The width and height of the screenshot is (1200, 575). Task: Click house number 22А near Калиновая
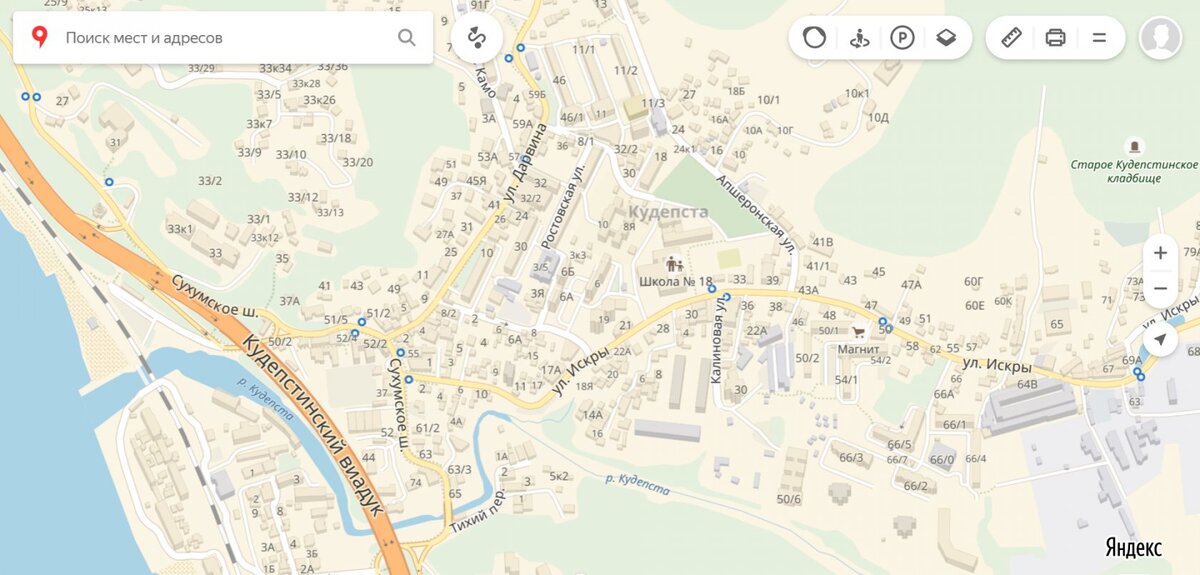click(x=756, y=331)
